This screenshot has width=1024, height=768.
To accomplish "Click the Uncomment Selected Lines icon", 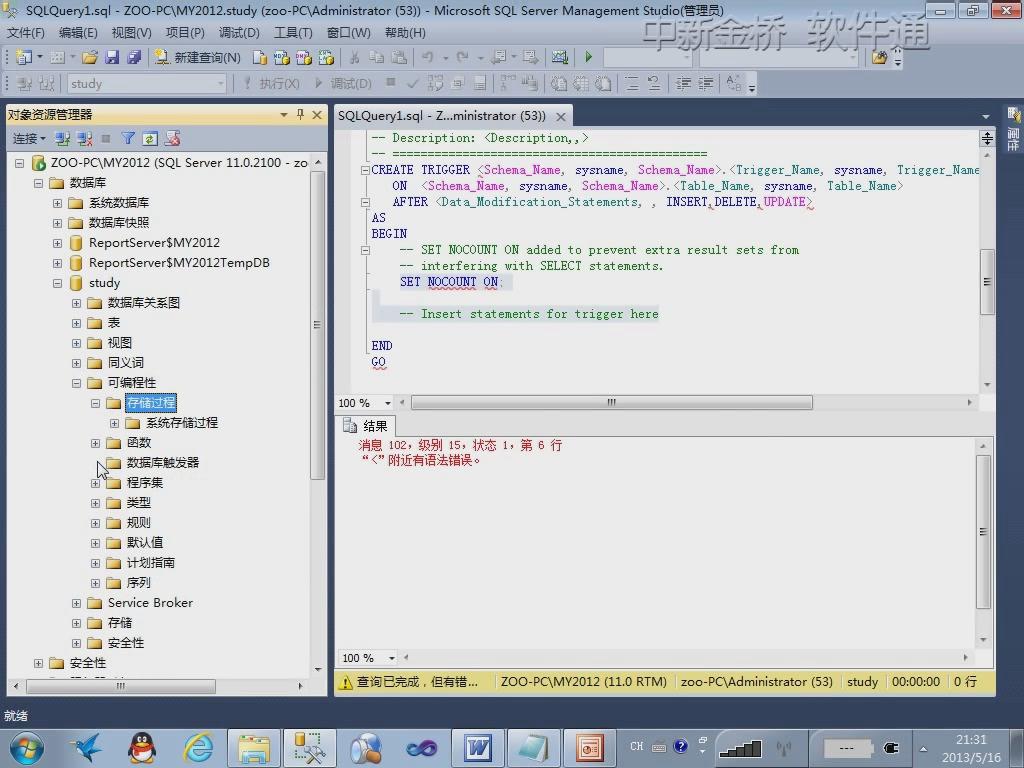I will [x=654, y=83].
